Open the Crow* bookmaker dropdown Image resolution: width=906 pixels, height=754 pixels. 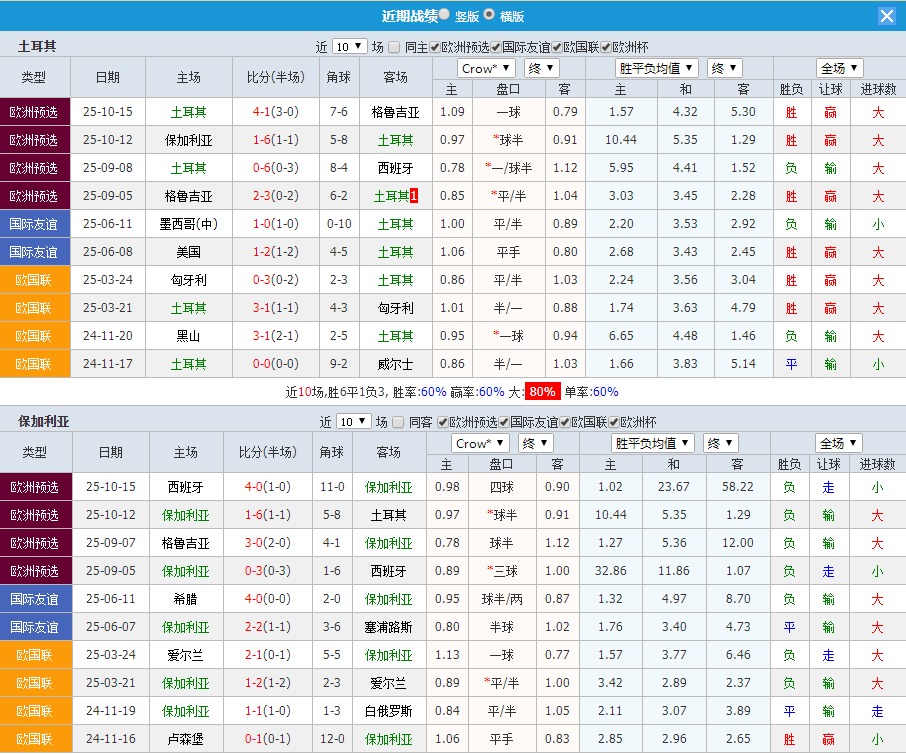[x=486, y=68]
